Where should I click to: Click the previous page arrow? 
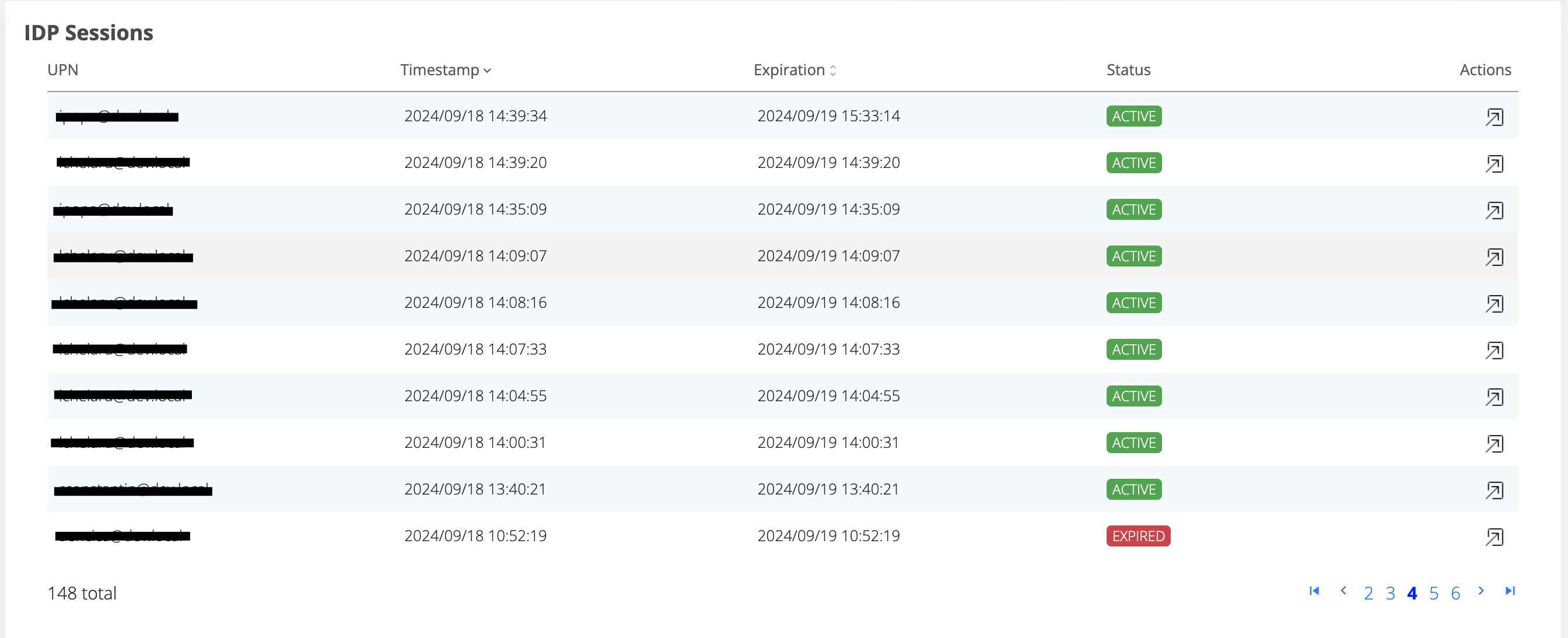pyautogui.click(x=1343, y=591)
